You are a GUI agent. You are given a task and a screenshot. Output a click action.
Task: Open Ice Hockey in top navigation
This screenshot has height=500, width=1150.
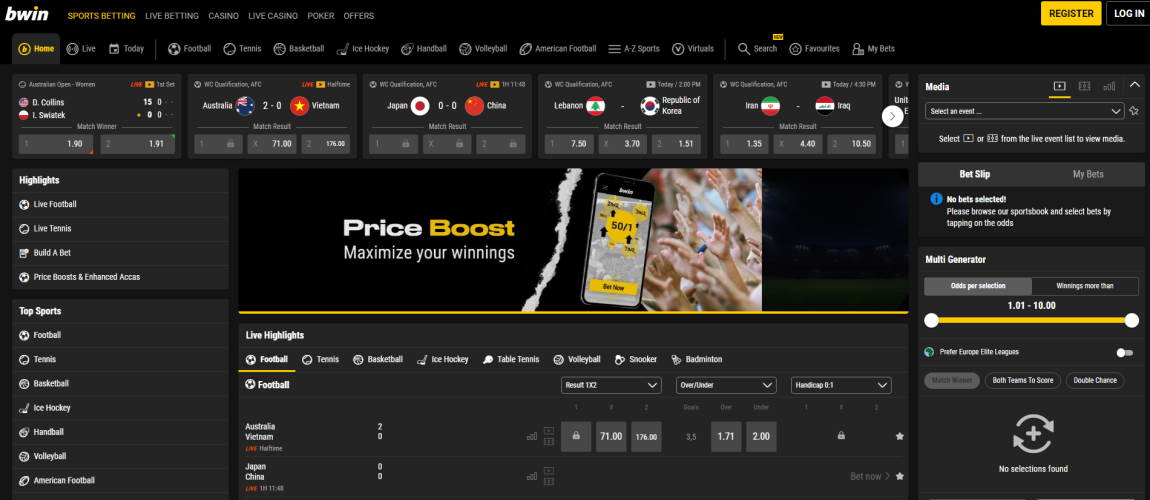362,49
